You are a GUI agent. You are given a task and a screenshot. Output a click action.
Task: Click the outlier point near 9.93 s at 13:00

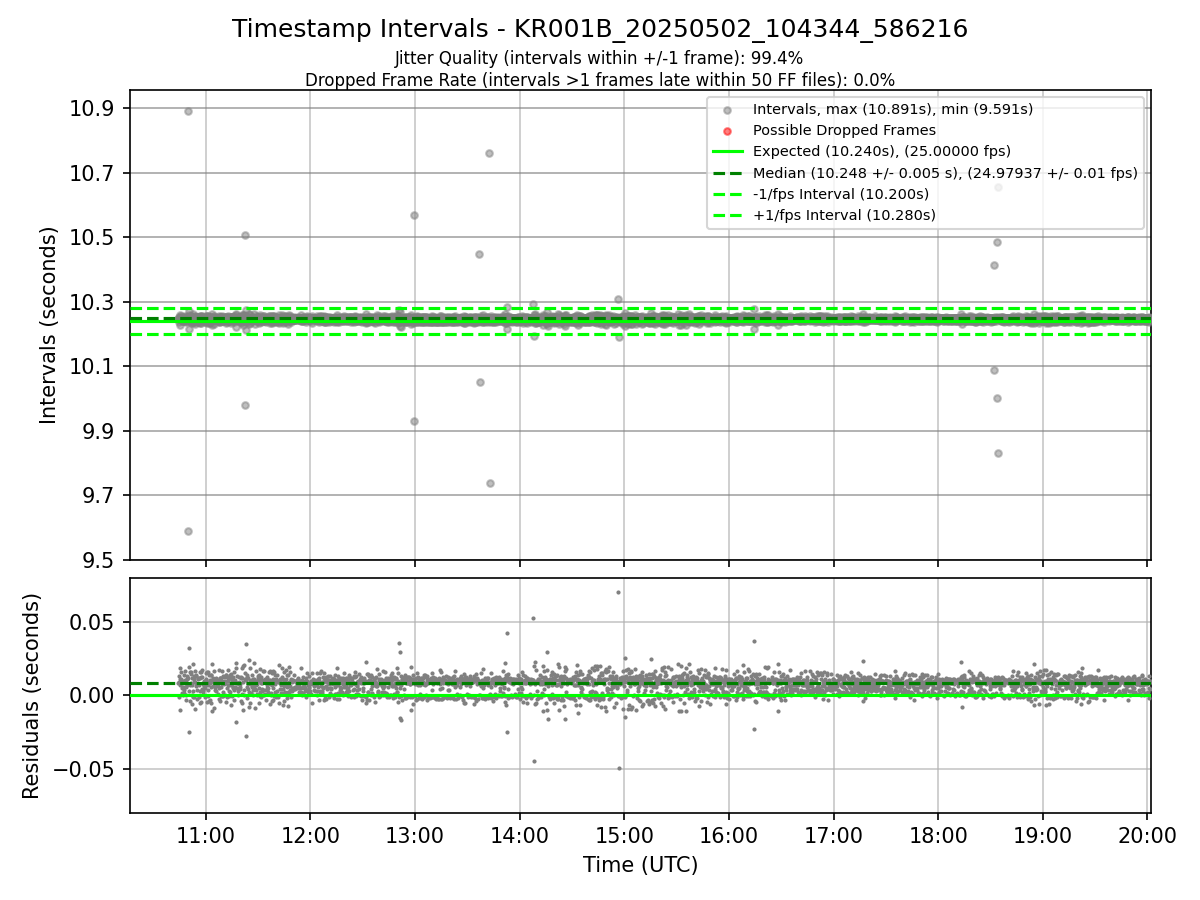(414, 421)
